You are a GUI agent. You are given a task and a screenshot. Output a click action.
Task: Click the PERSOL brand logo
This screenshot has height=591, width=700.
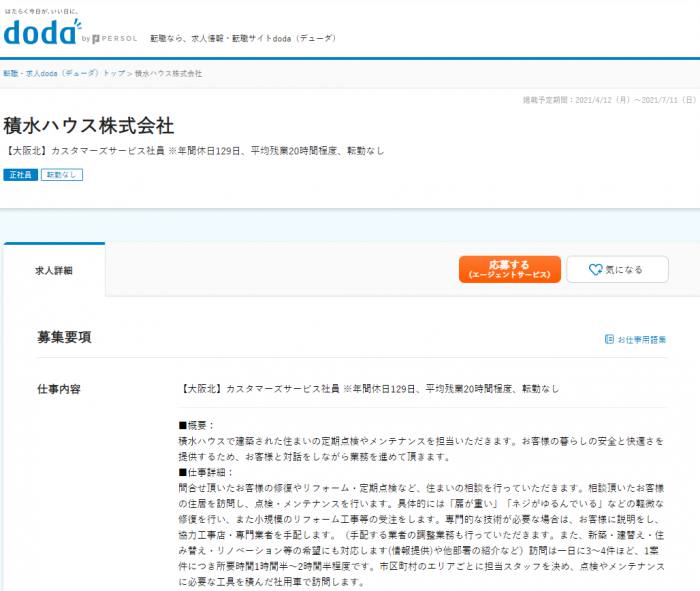click(x=115, y=39)
